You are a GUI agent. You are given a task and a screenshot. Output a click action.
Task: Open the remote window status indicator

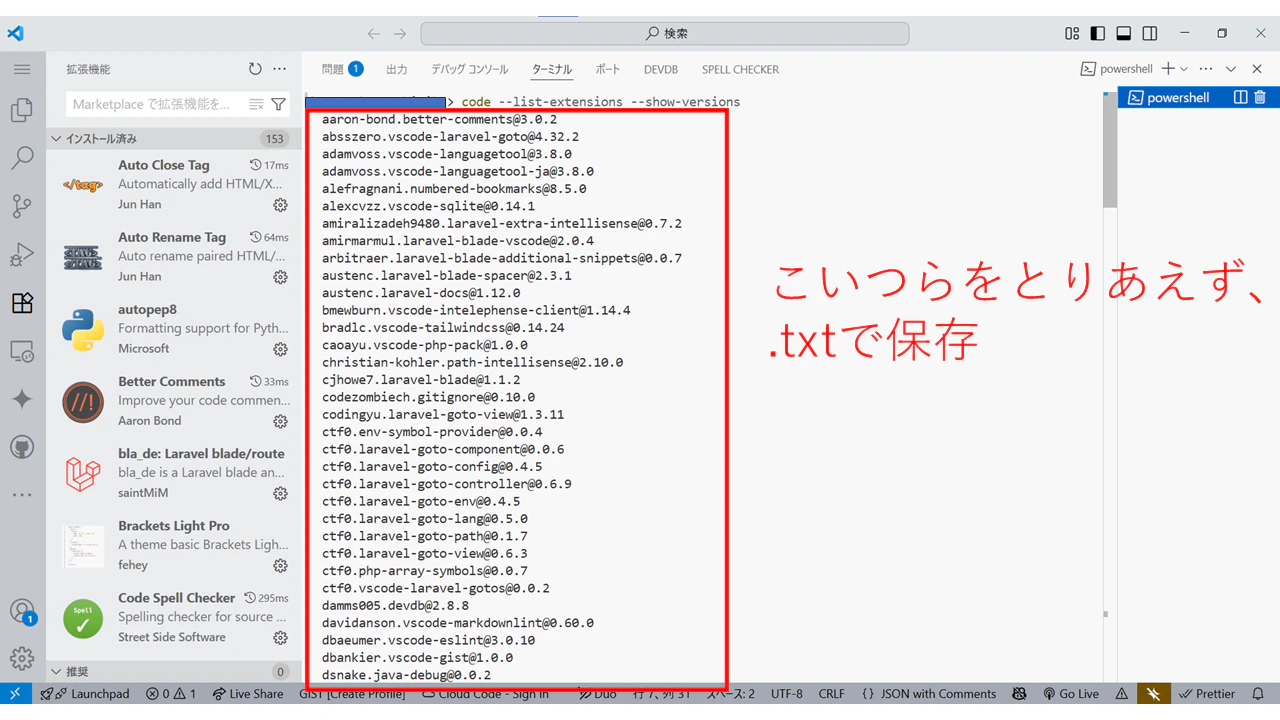[x=16, y=694]
